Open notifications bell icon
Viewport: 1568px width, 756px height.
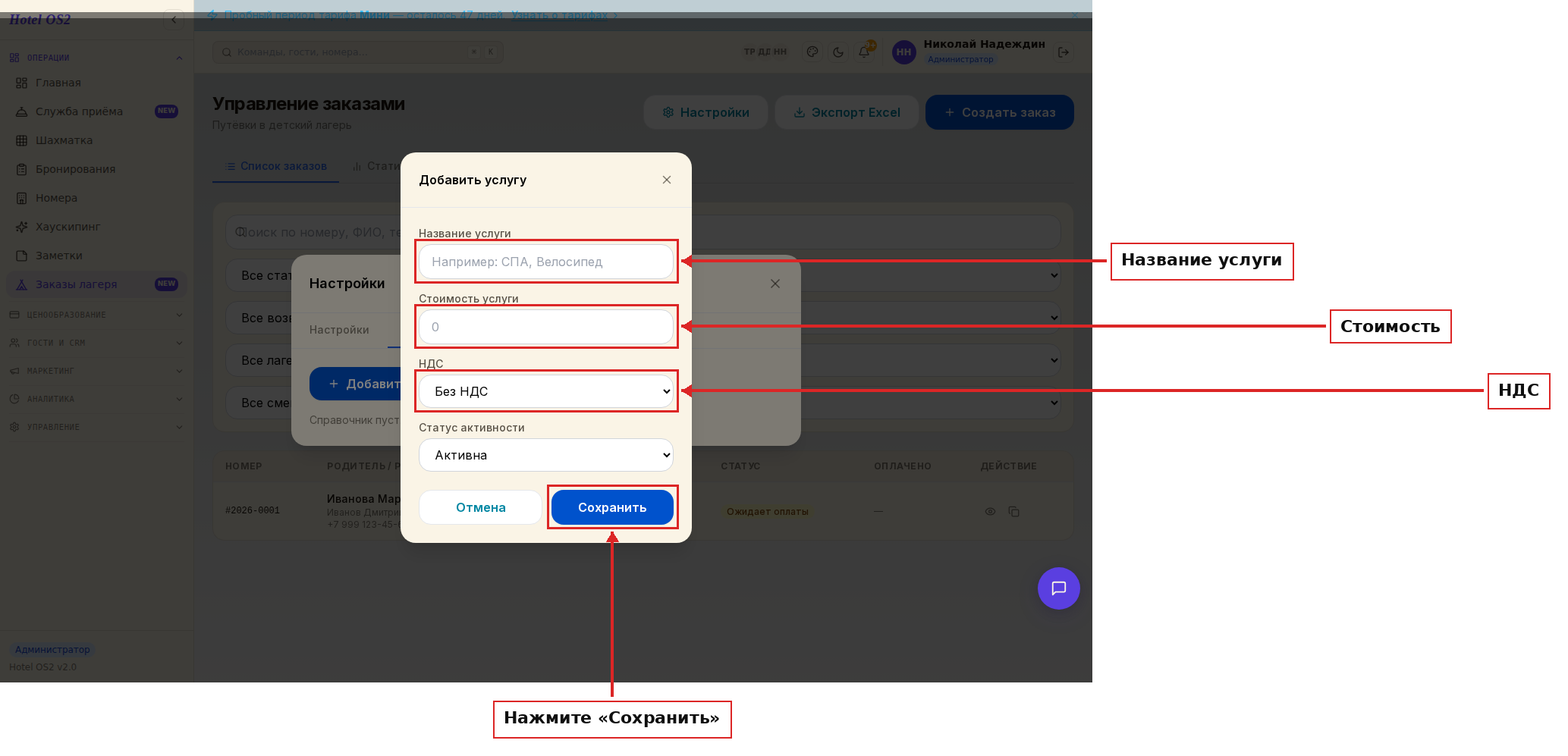point(864,52)
